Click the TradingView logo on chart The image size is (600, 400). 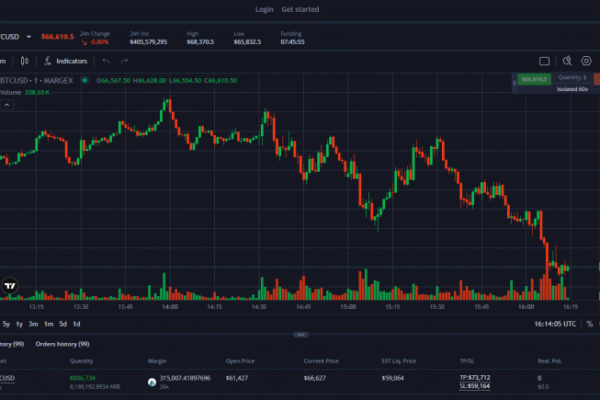(x=11, y=285)
